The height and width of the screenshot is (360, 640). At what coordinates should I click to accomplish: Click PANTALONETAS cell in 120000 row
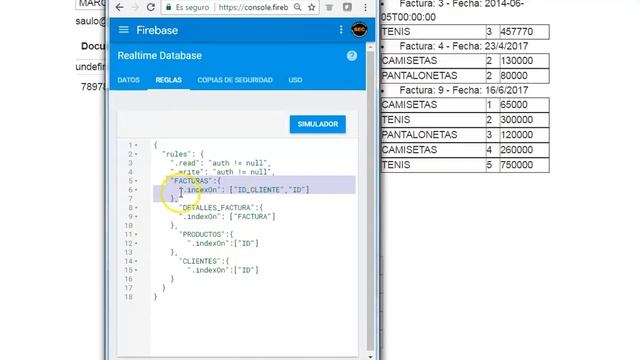pyautogui.click(x=433, y=135)
